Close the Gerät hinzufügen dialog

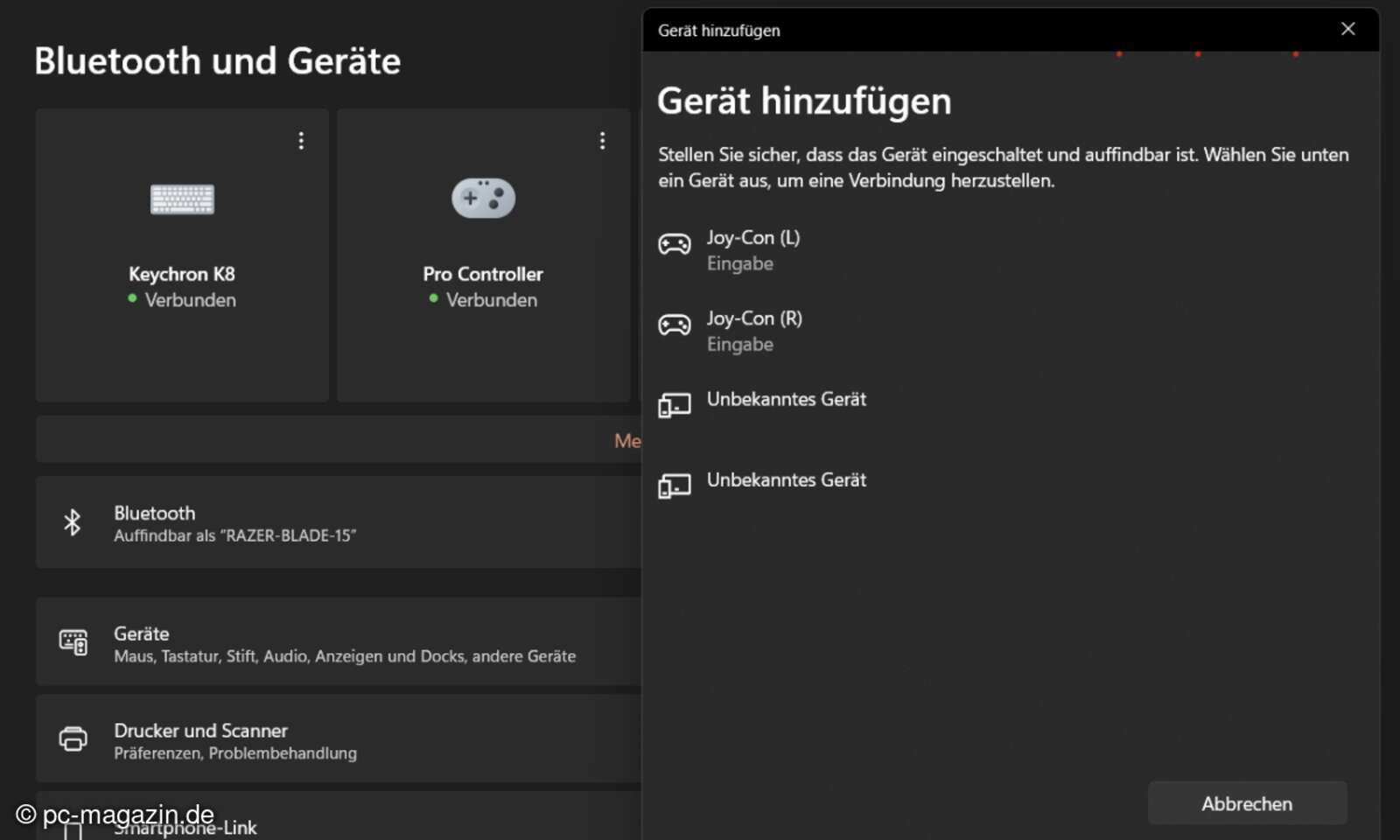coord(1348,29)
